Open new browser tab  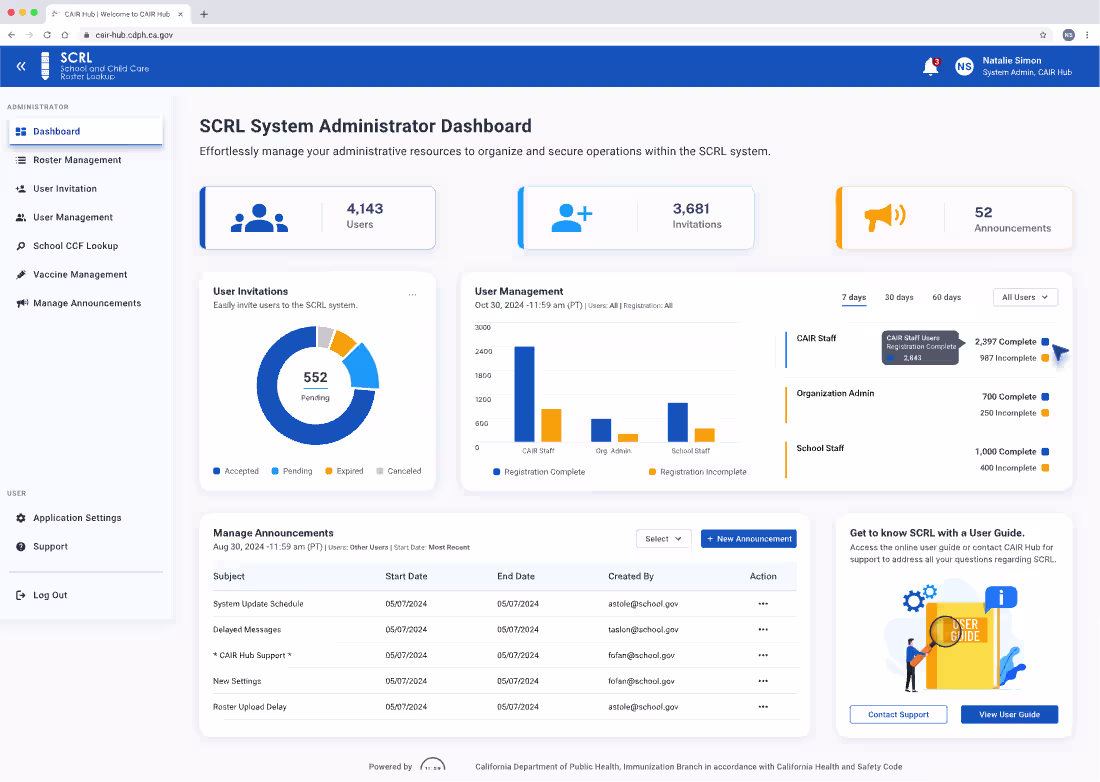coord(204,14)
